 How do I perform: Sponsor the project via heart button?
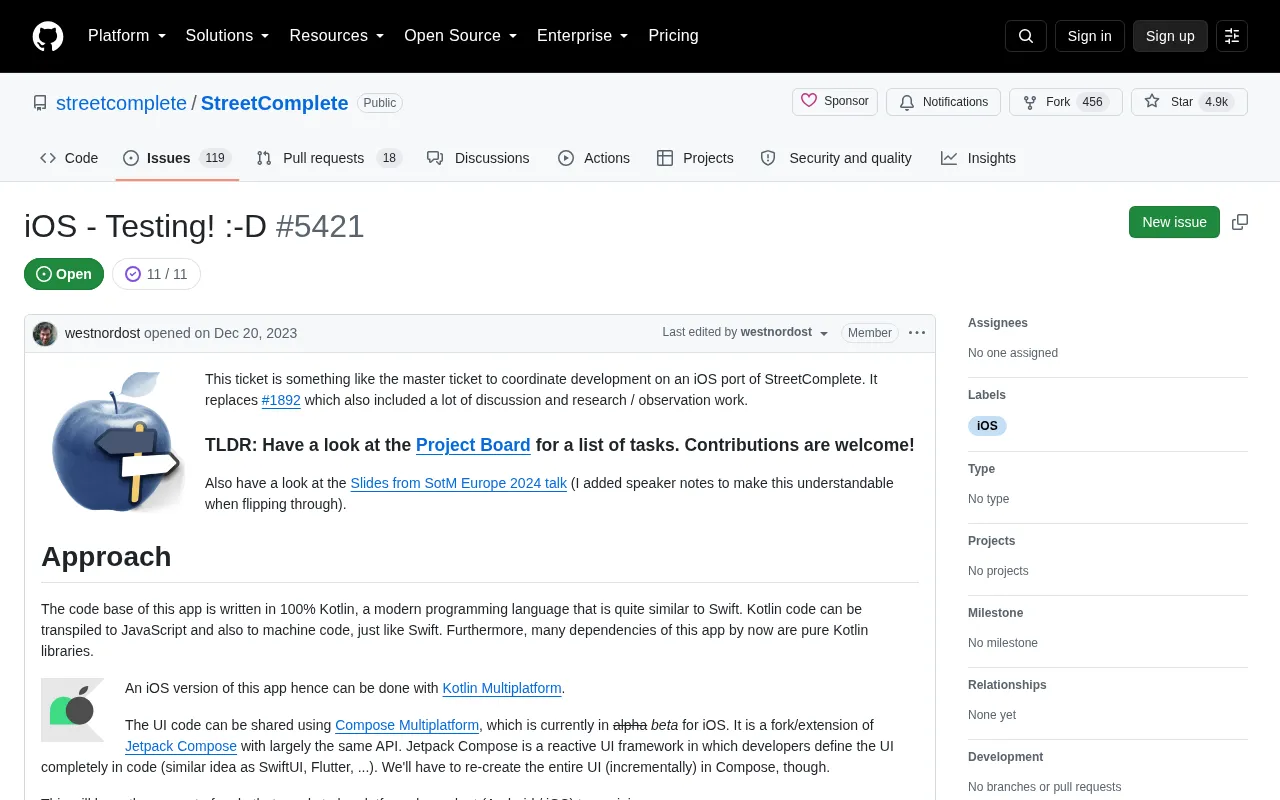pos(835,102)
